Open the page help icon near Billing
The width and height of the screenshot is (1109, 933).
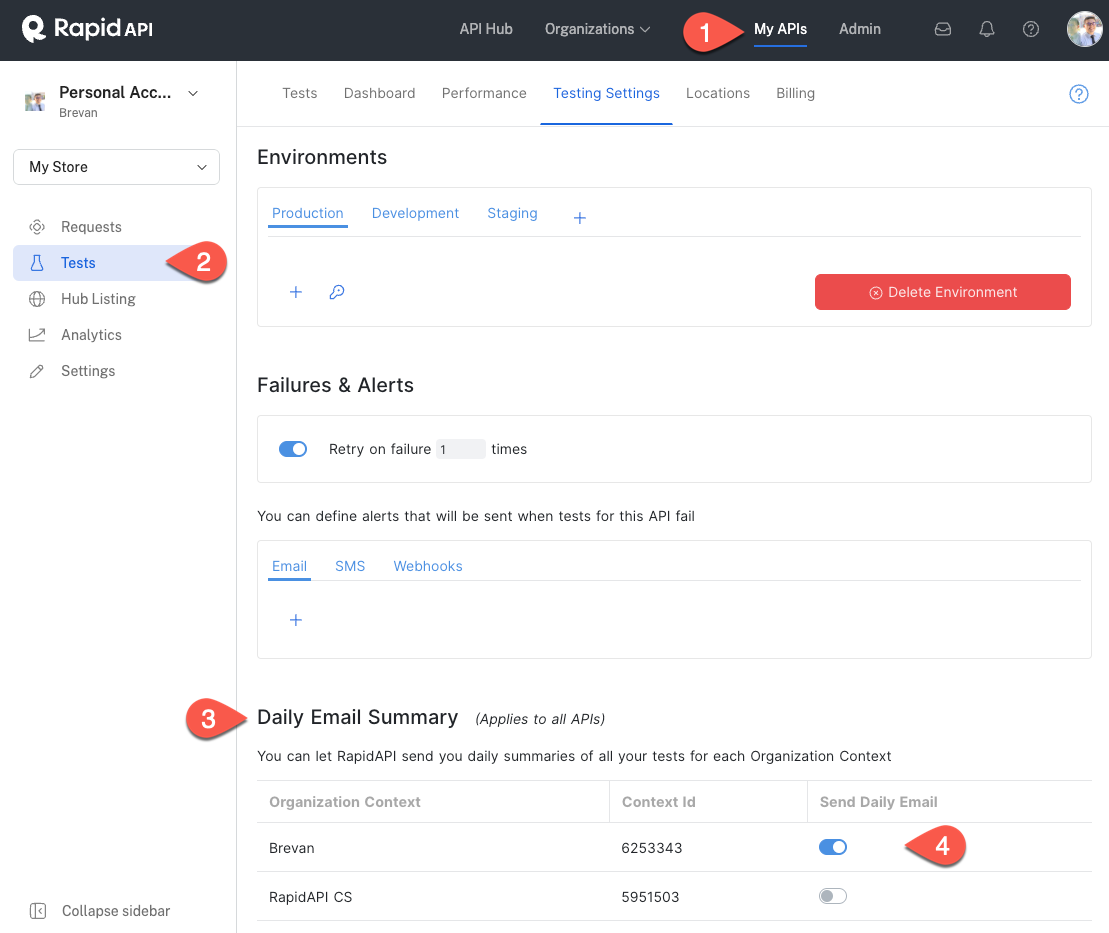point(1079,94)
